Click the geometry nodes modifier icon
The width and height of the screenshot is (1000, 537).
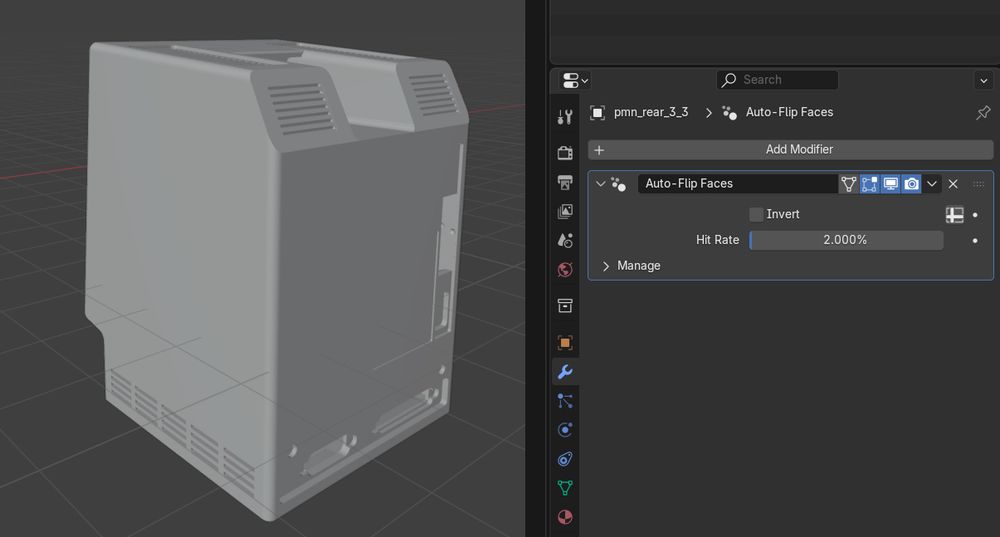pyautogui.click(x=619, y=184)
